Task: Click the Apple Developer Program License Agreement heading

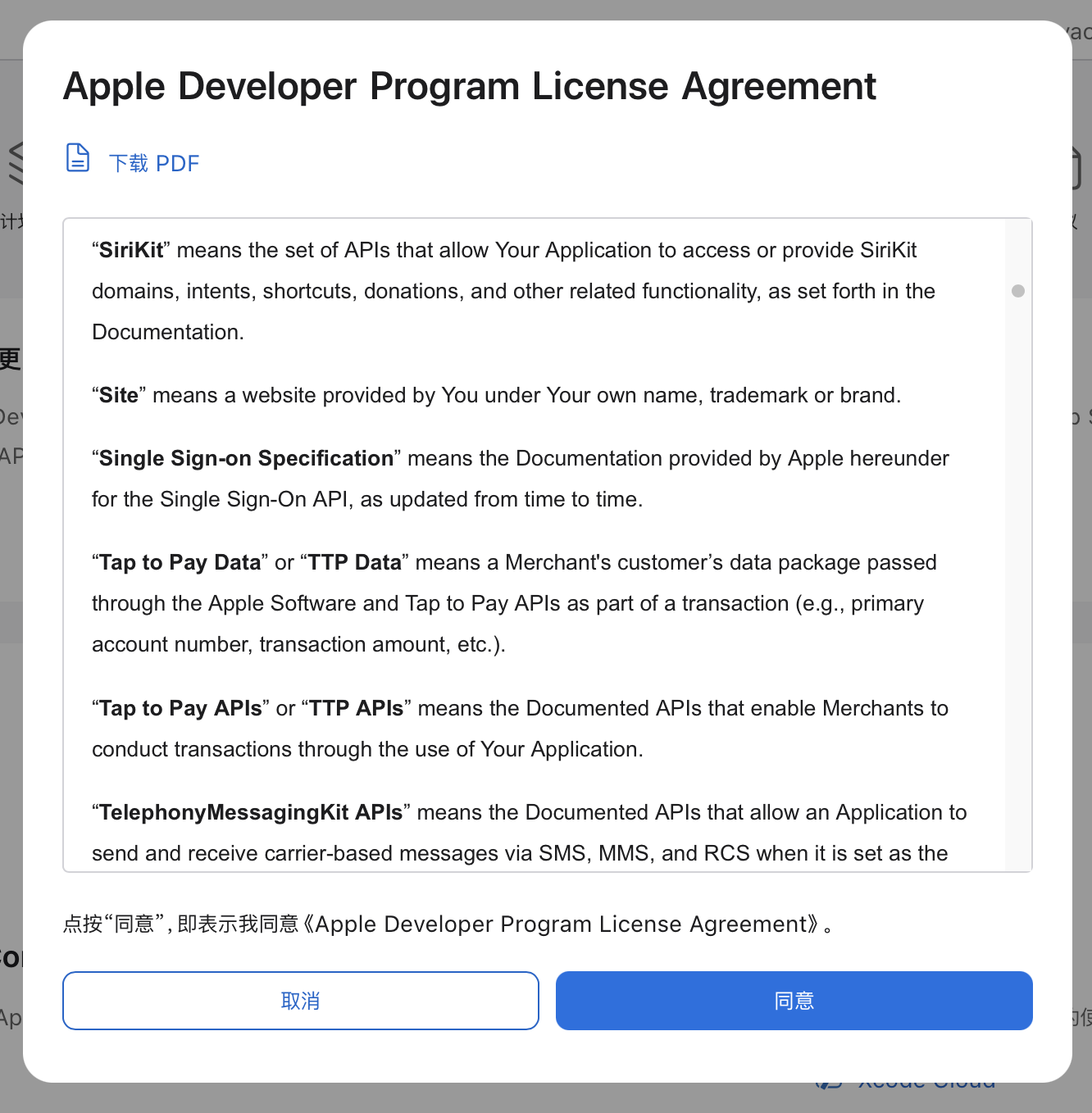Action: (469, 87)
